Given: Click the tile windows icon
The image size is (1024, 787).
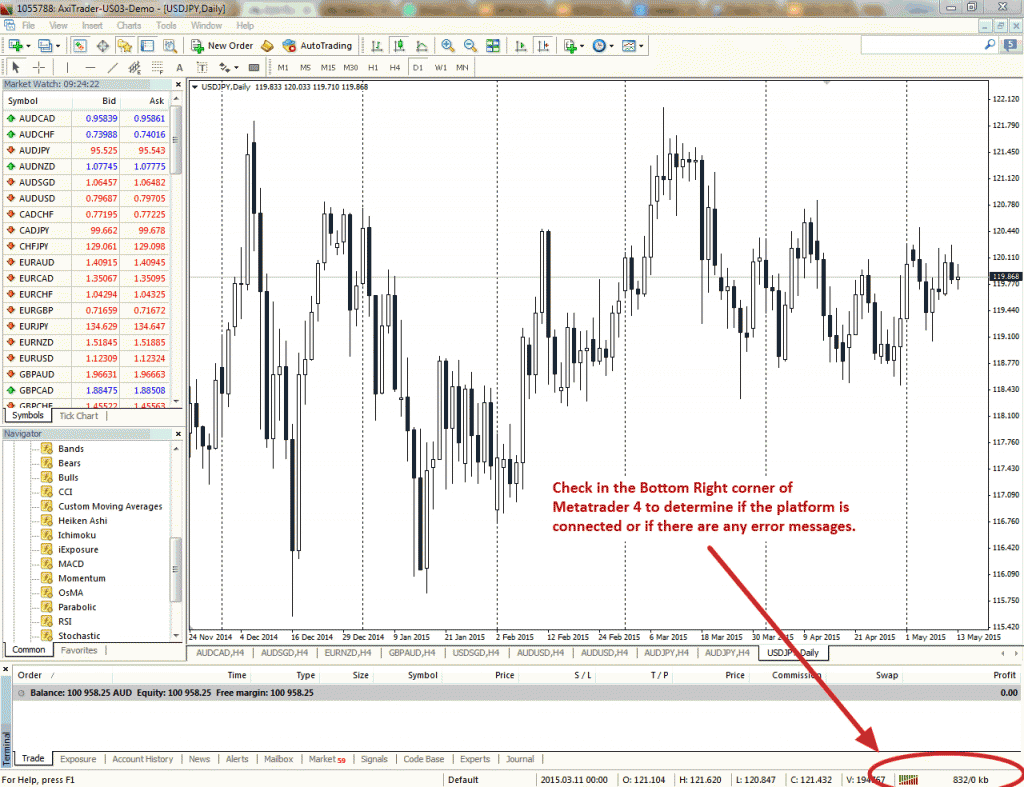Looking at the screenshot, I should (493, 46).
